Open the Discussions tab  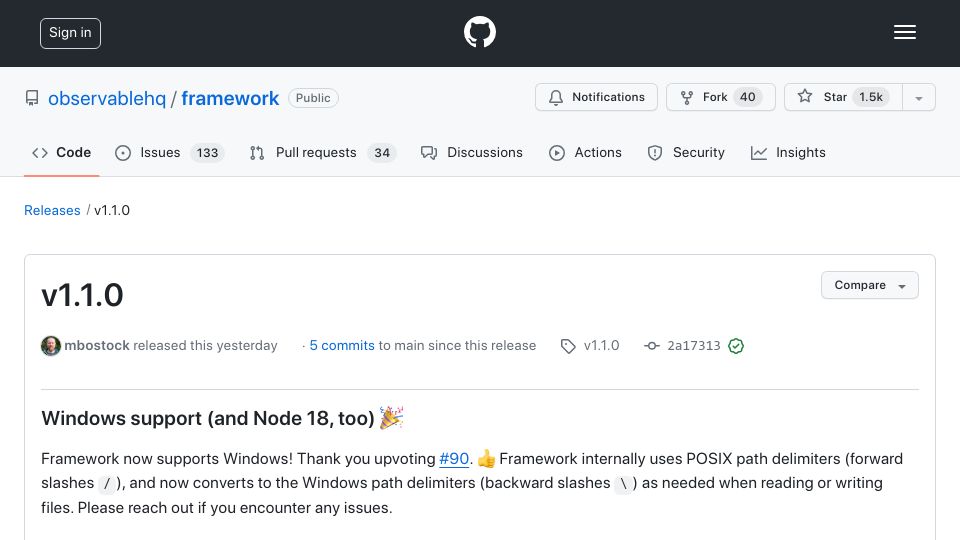pyautogui.click(x=471, y=152)
